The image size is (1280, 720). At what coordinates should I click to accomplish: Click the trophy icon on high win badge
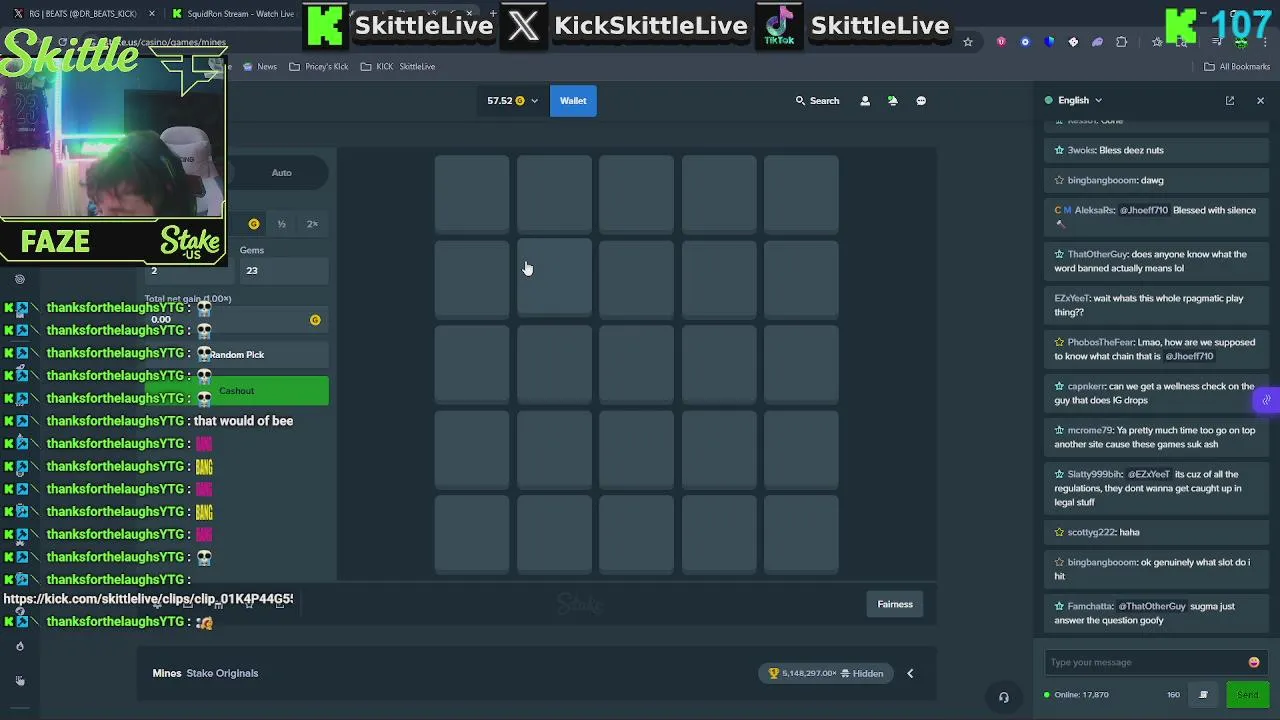click(773, 674)
